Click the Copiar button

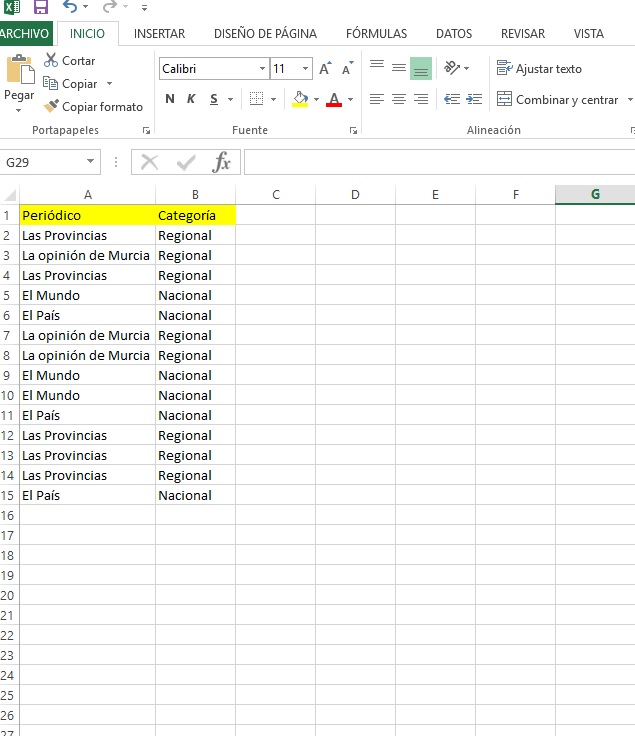coord(70,84)
